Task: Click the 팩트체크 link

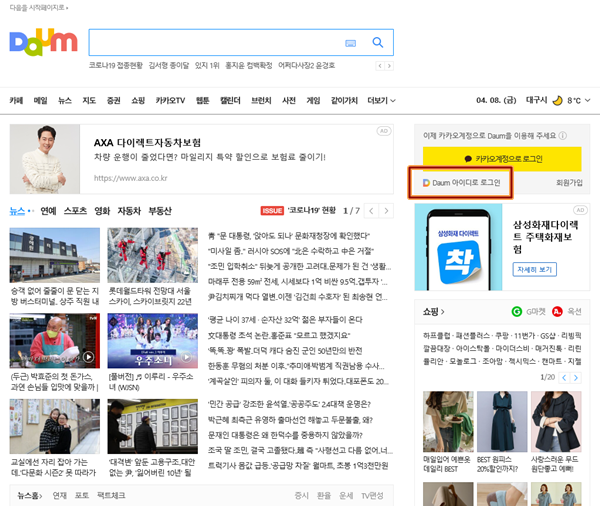Action: (x=111, y=496)
